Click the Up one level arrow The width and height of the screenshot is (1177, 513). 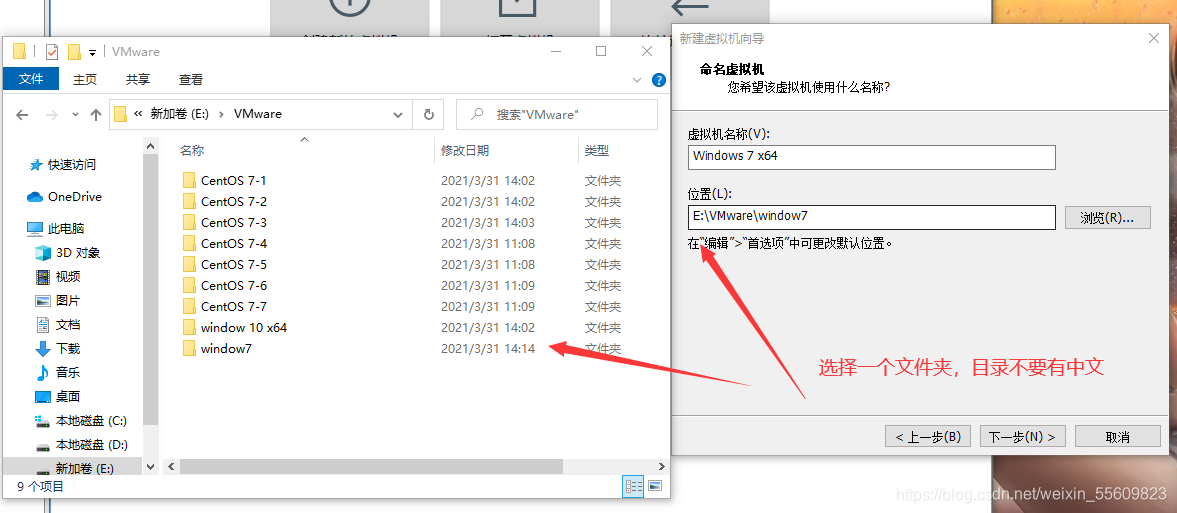pyautogui.click(x=95, y=115)
